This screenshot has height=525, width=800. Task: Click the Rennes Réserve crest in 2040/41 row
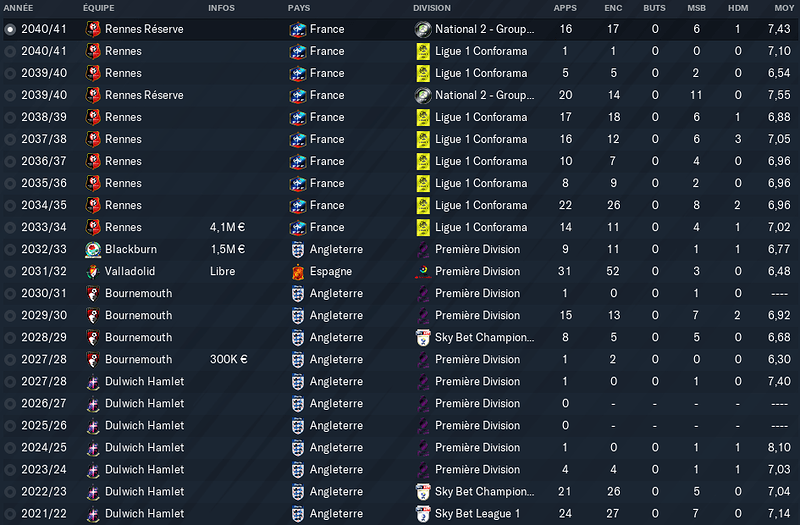(x=93, y=29)
